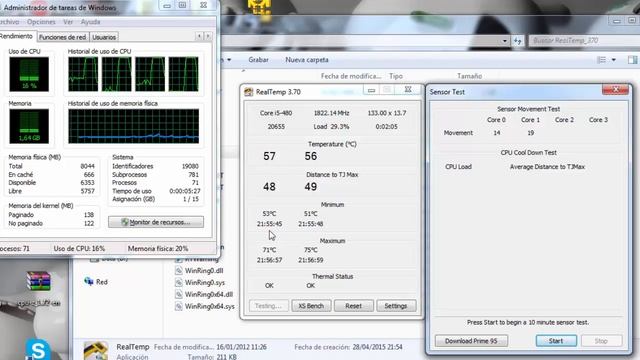Screen dimensions: 640x360
Task: Toggle the Explorer preview pane icon
Action: [x=633, y=60]
